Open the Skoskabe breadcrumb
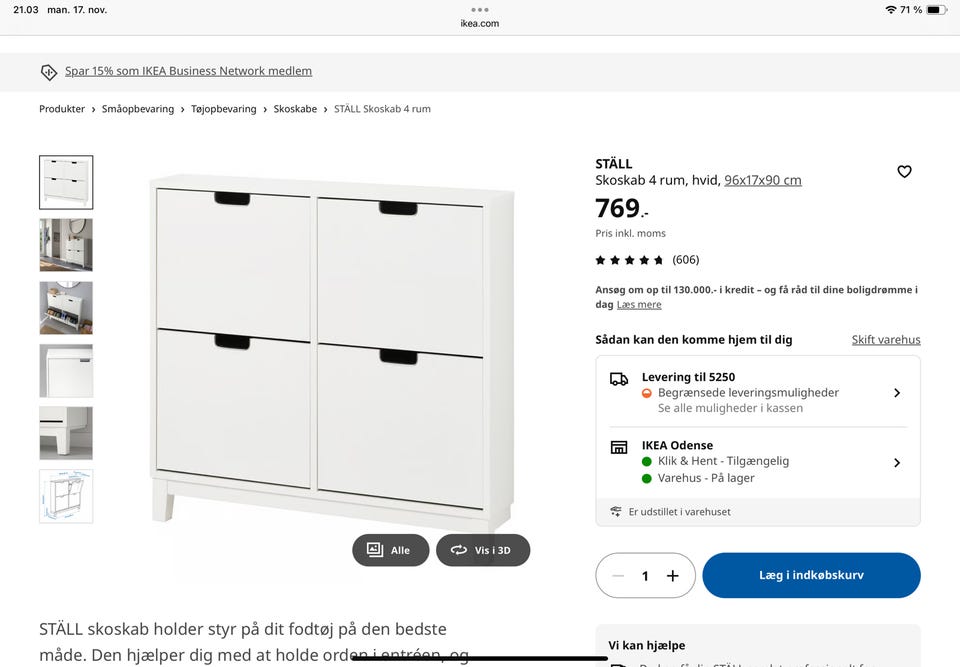 [295, 109]
